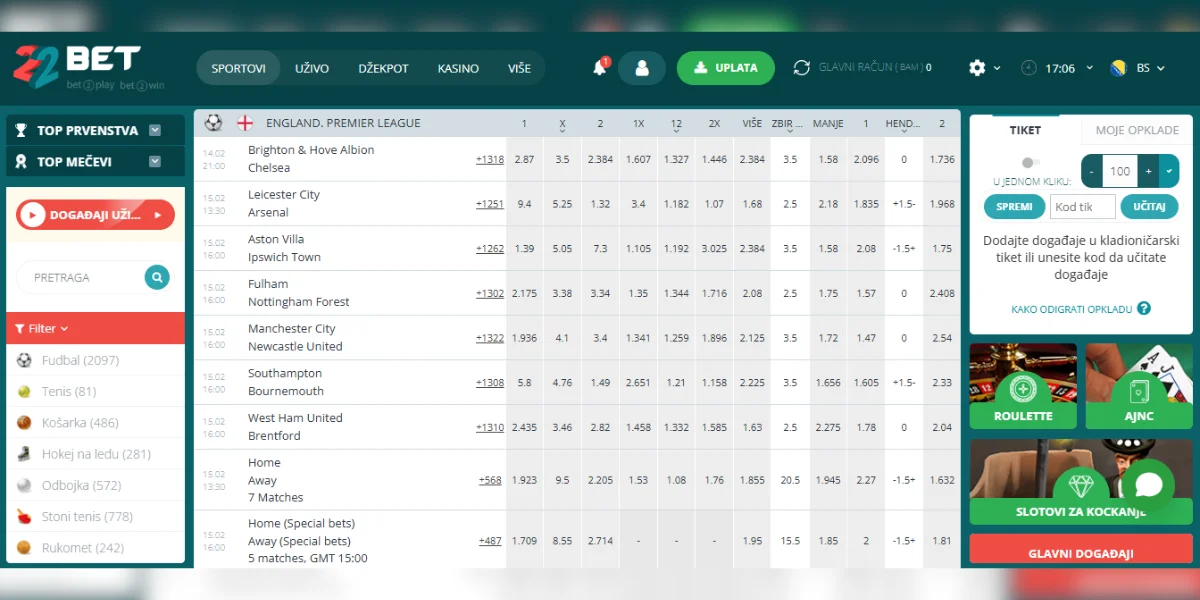Open the KASINO menu item
The image size is (1200, 600).
[458, 68]
